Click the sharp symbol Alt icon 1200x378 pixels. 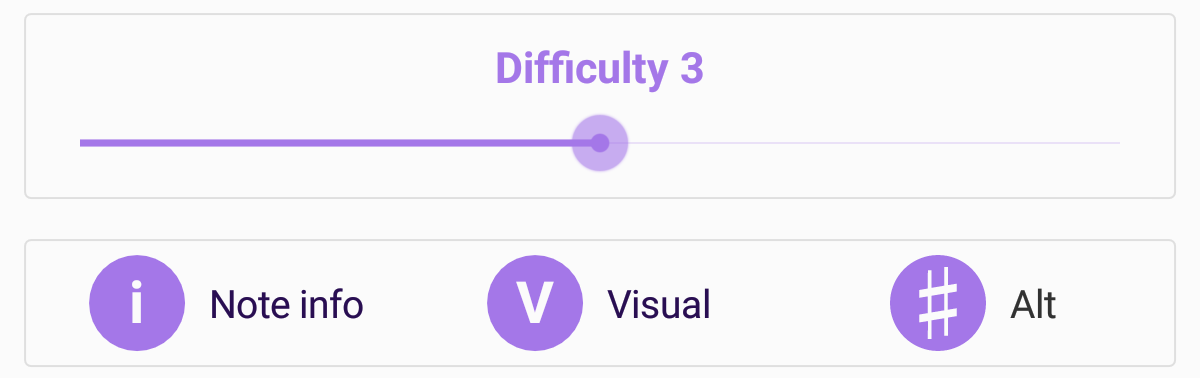[x=938, y=303]
